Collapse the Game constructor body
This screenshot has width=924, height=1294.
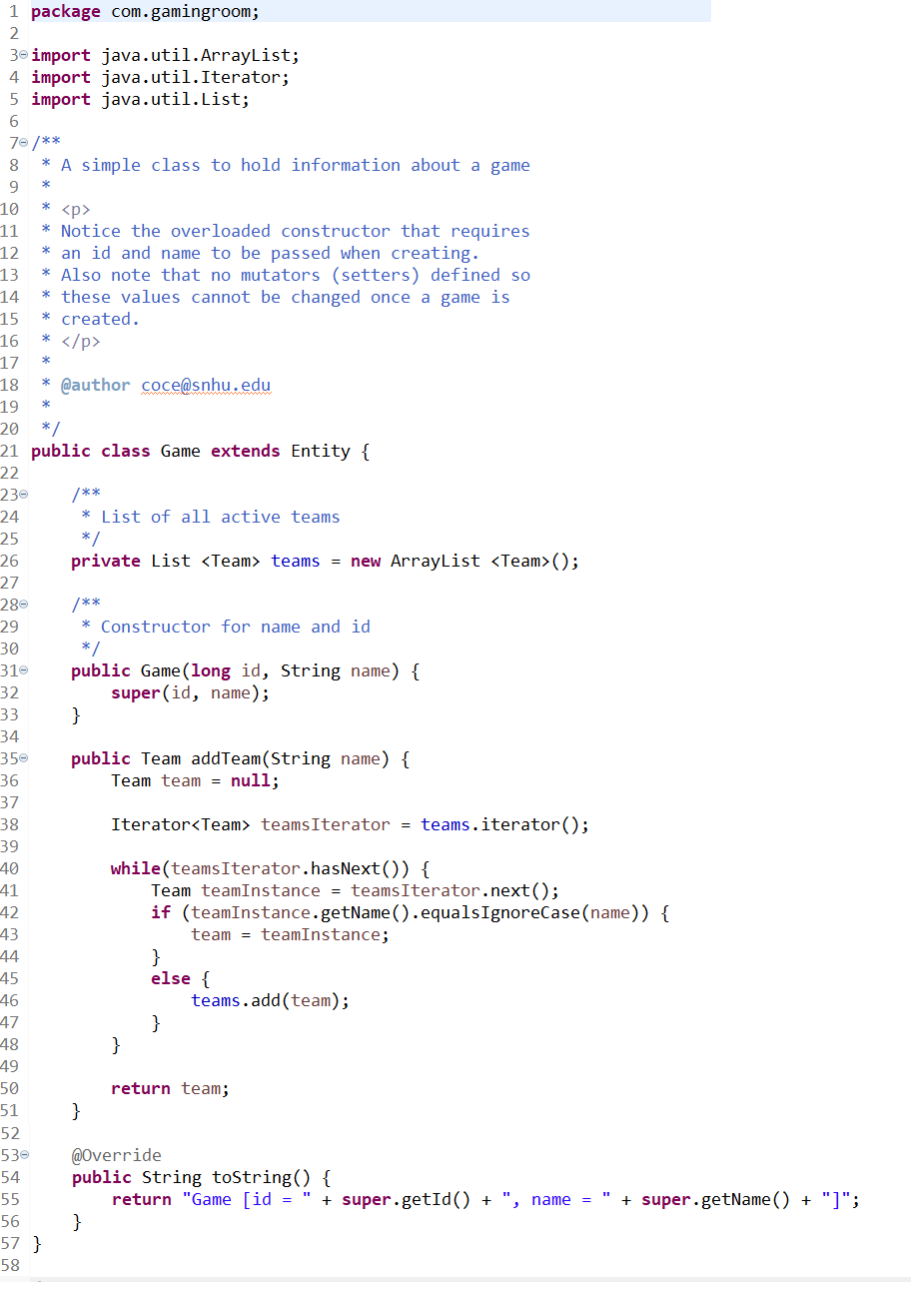[x=21, y=670]
